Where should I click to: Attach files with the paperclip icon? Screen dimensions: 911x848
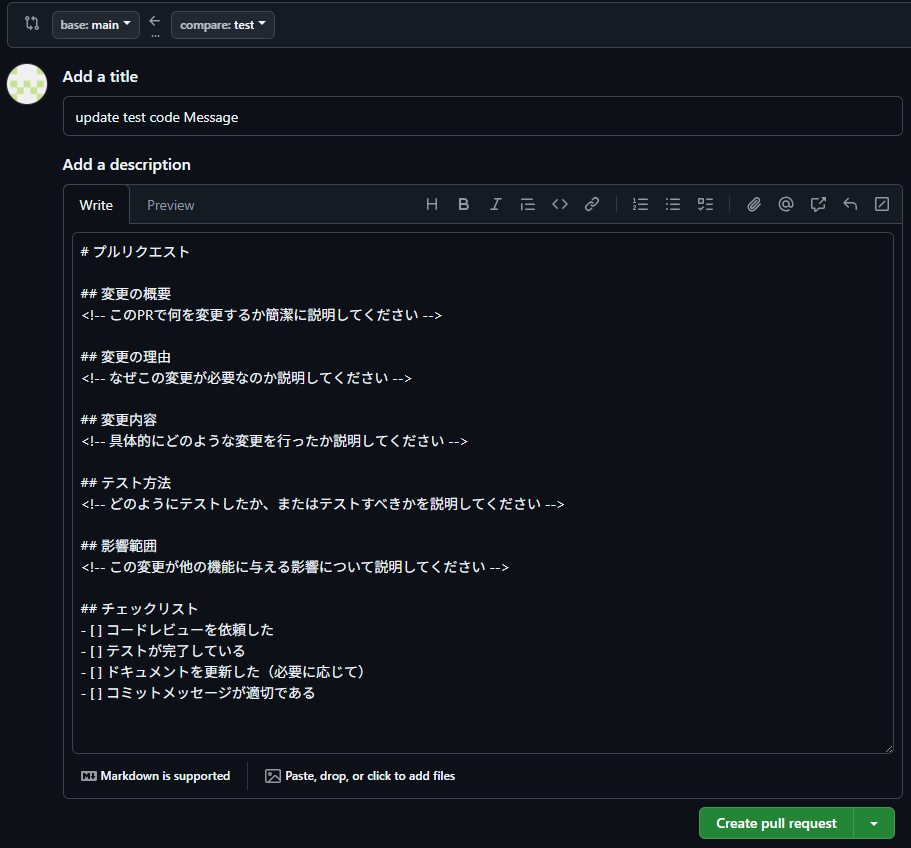(753, 204)
